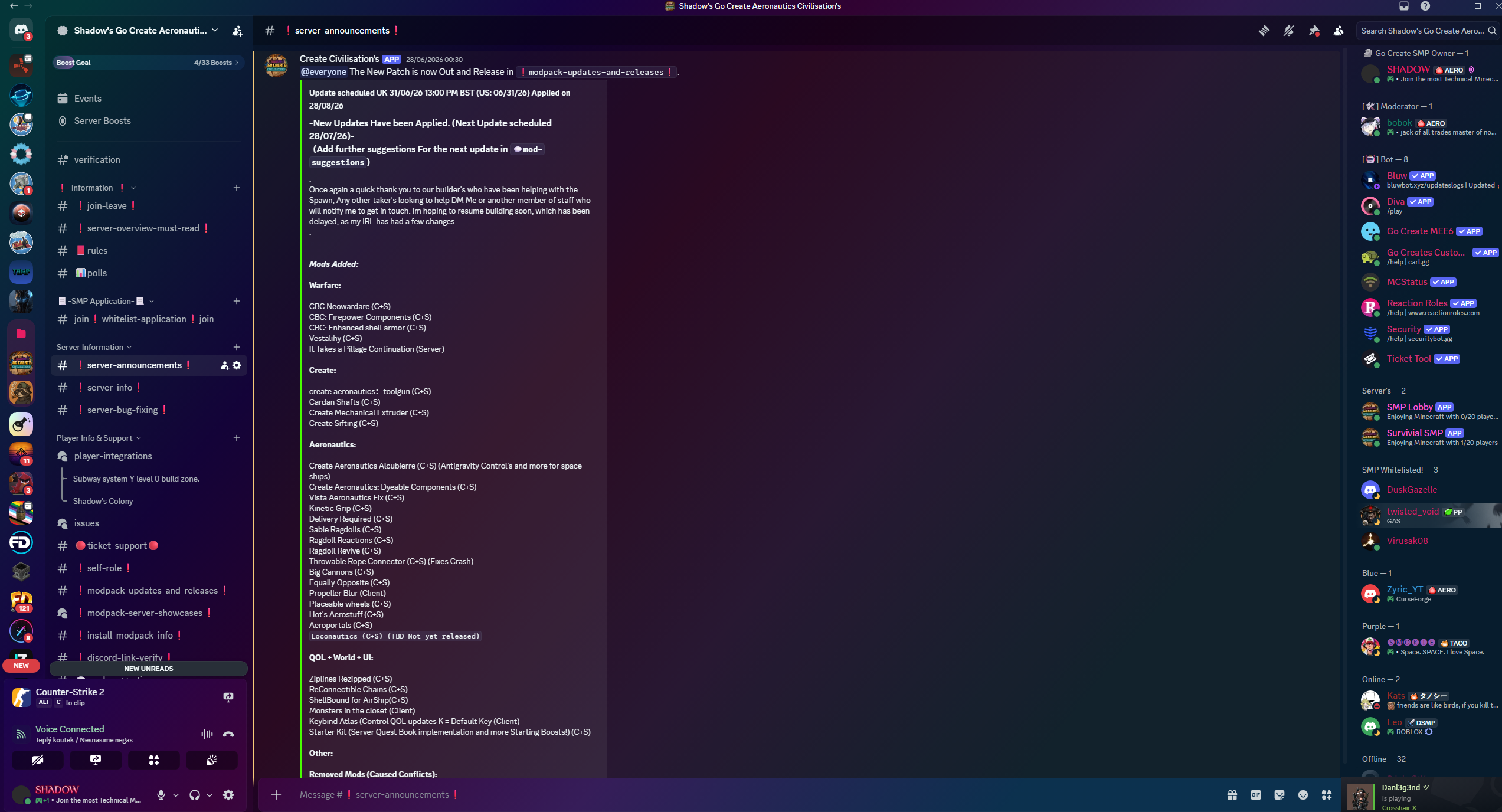The height and width of the screenshot is (812, 1502).
Task: Go forward with the title bar arrow
Action: point(28,6)
